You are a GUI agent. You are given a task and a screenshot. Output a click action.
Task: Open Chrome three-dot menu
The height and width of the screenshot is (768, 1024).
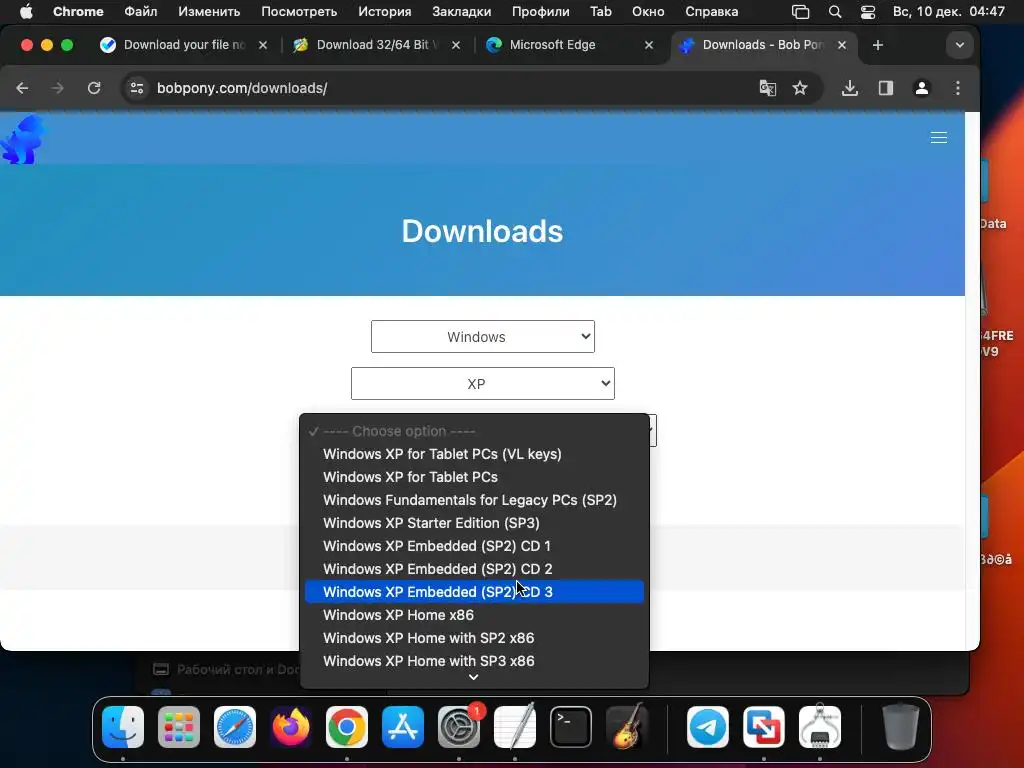tap(957, 88)
